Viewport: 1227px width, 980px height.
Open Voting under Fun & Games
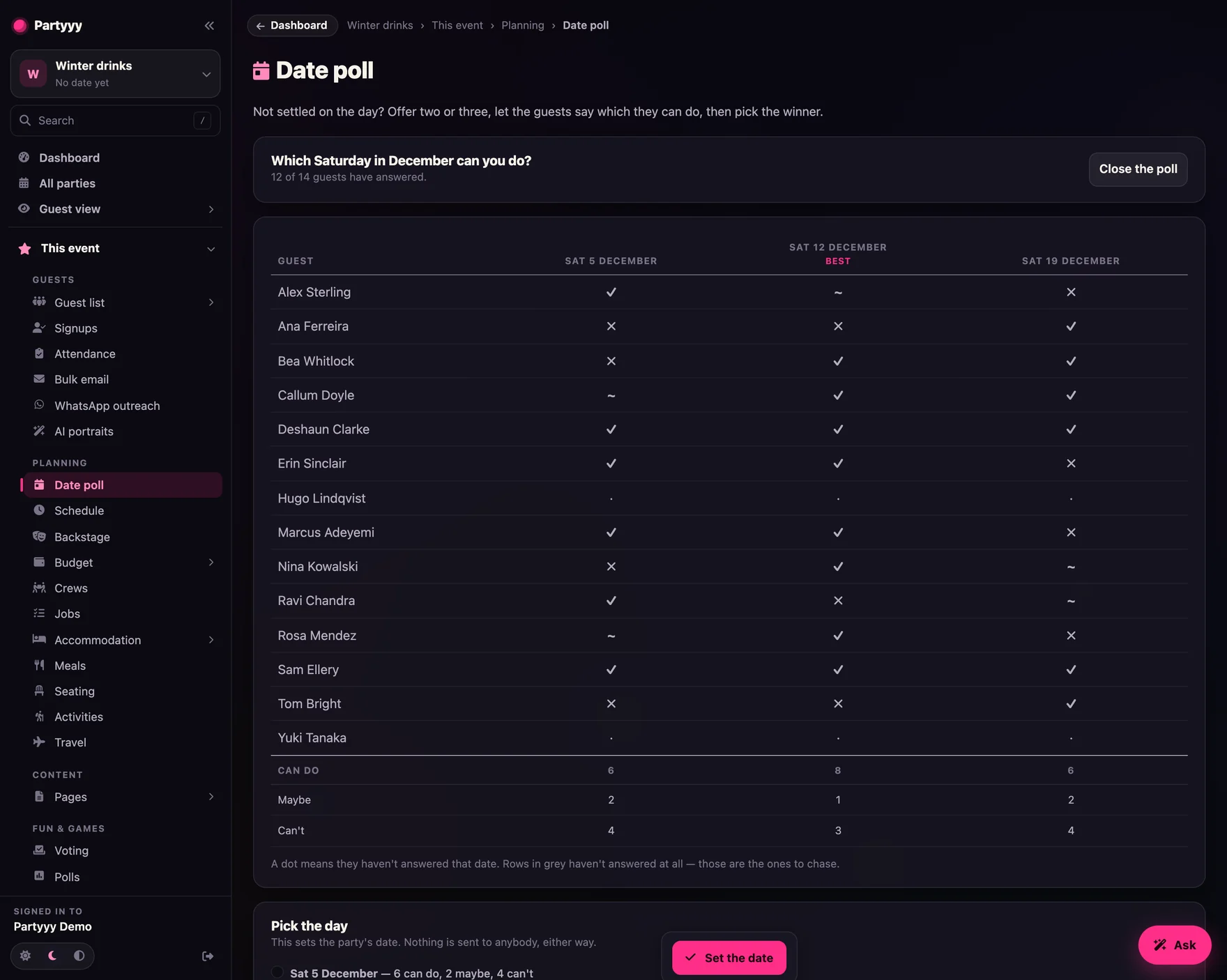pyautogui.click(x=123, y=851)
